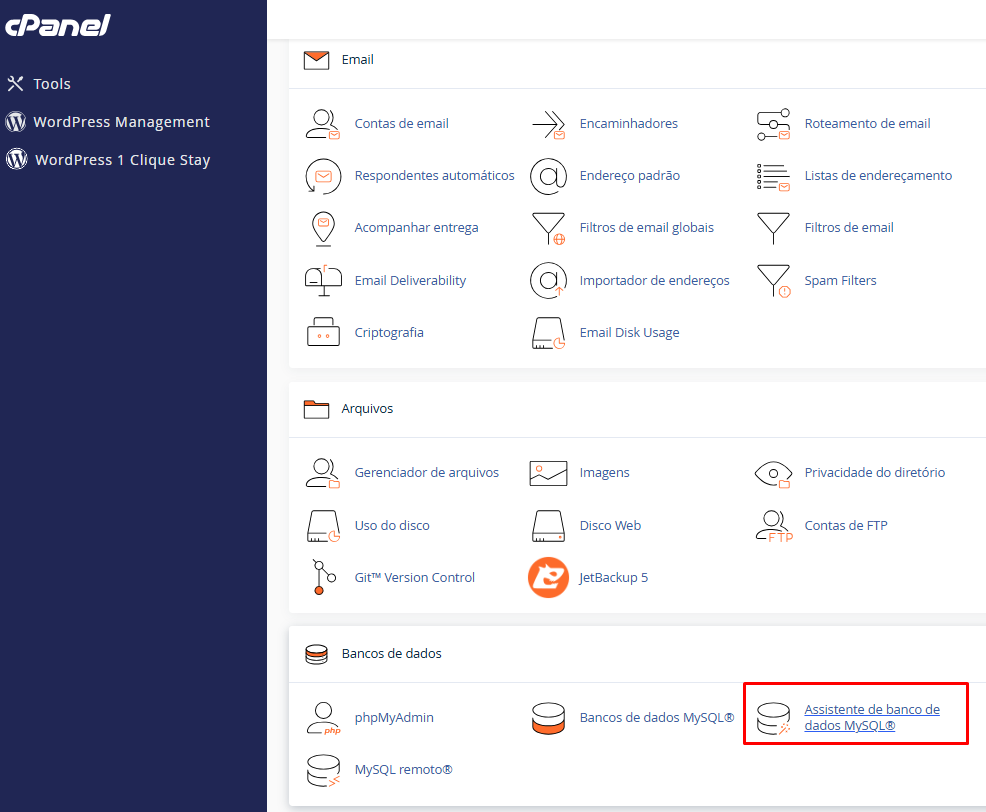Collapse the Email section header
Image resolution: width=986 pixels, height=812 pixels.
[x=357, y=60]
